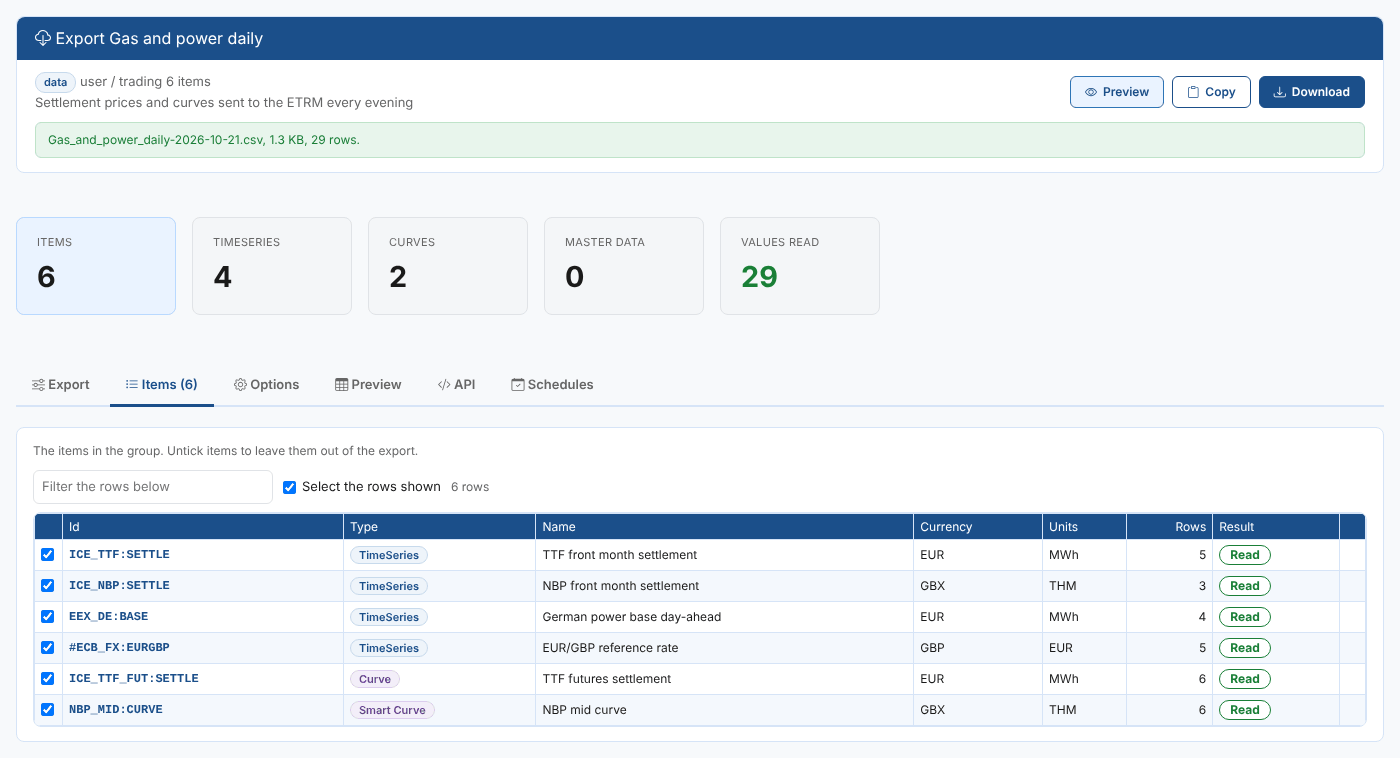Copy the export data
The width and height of the screenshot is (1400, 758).
coord(1211,92)
